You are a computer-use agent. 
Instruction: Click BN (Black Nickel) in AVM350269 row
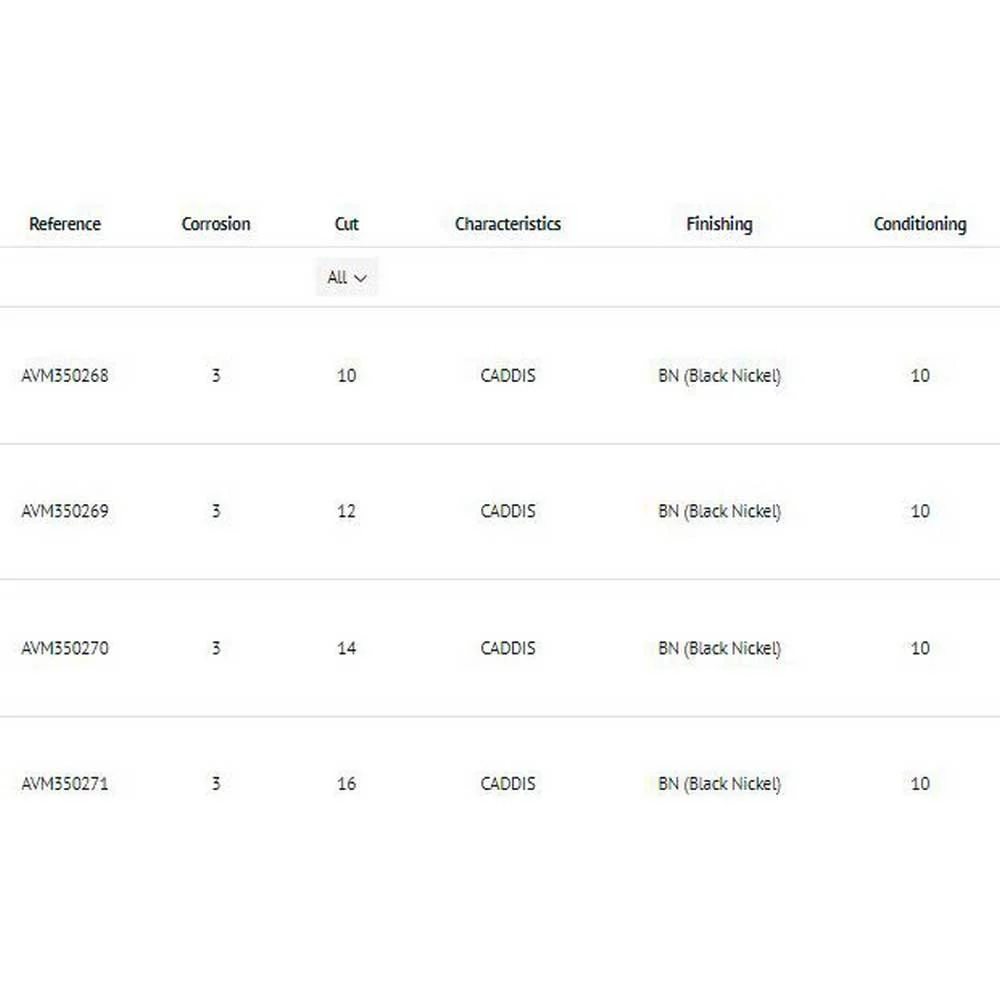click(x=719, y=511)
